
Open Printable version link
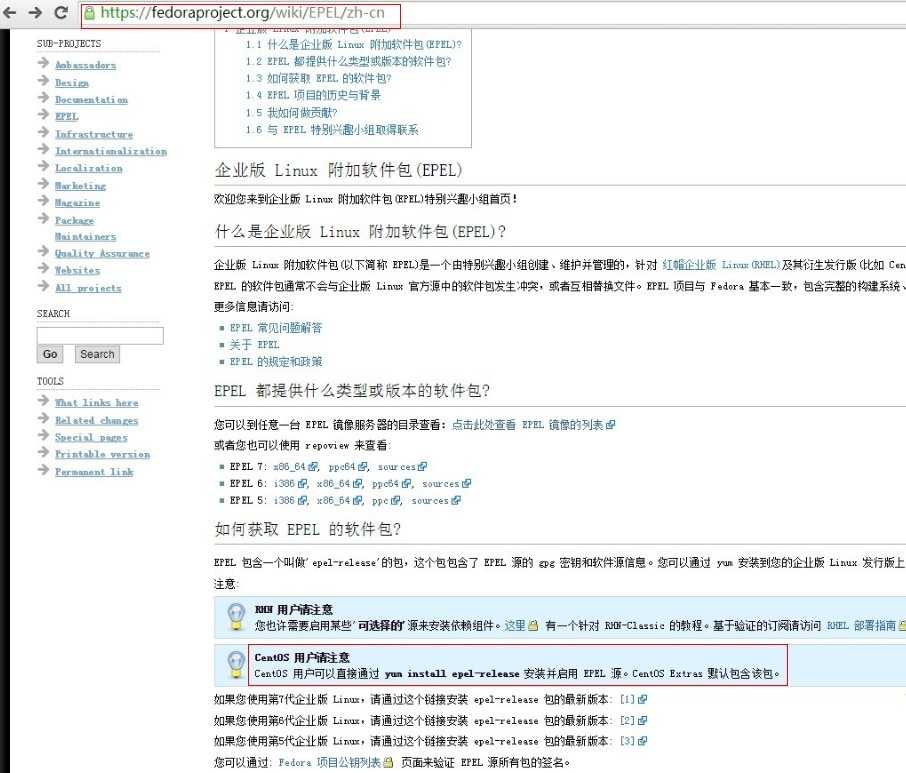coord(102,455)
